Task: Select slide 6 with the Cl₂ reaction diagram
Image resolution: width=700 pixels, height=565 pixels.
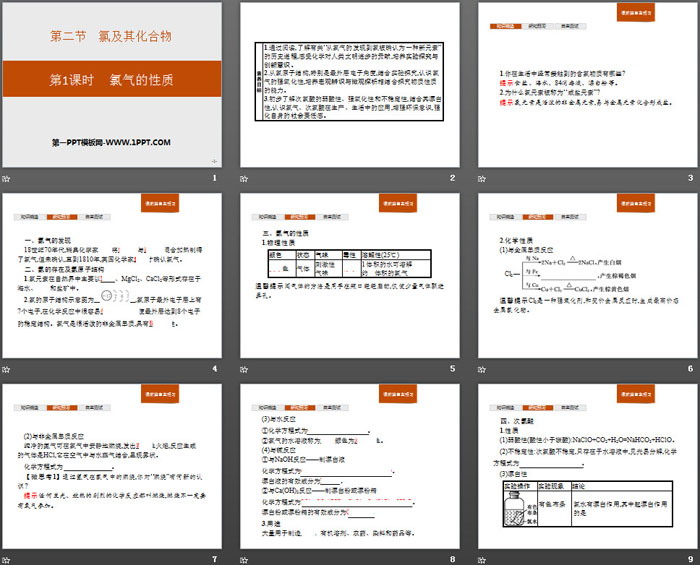Action: click(x=587, y=275)
